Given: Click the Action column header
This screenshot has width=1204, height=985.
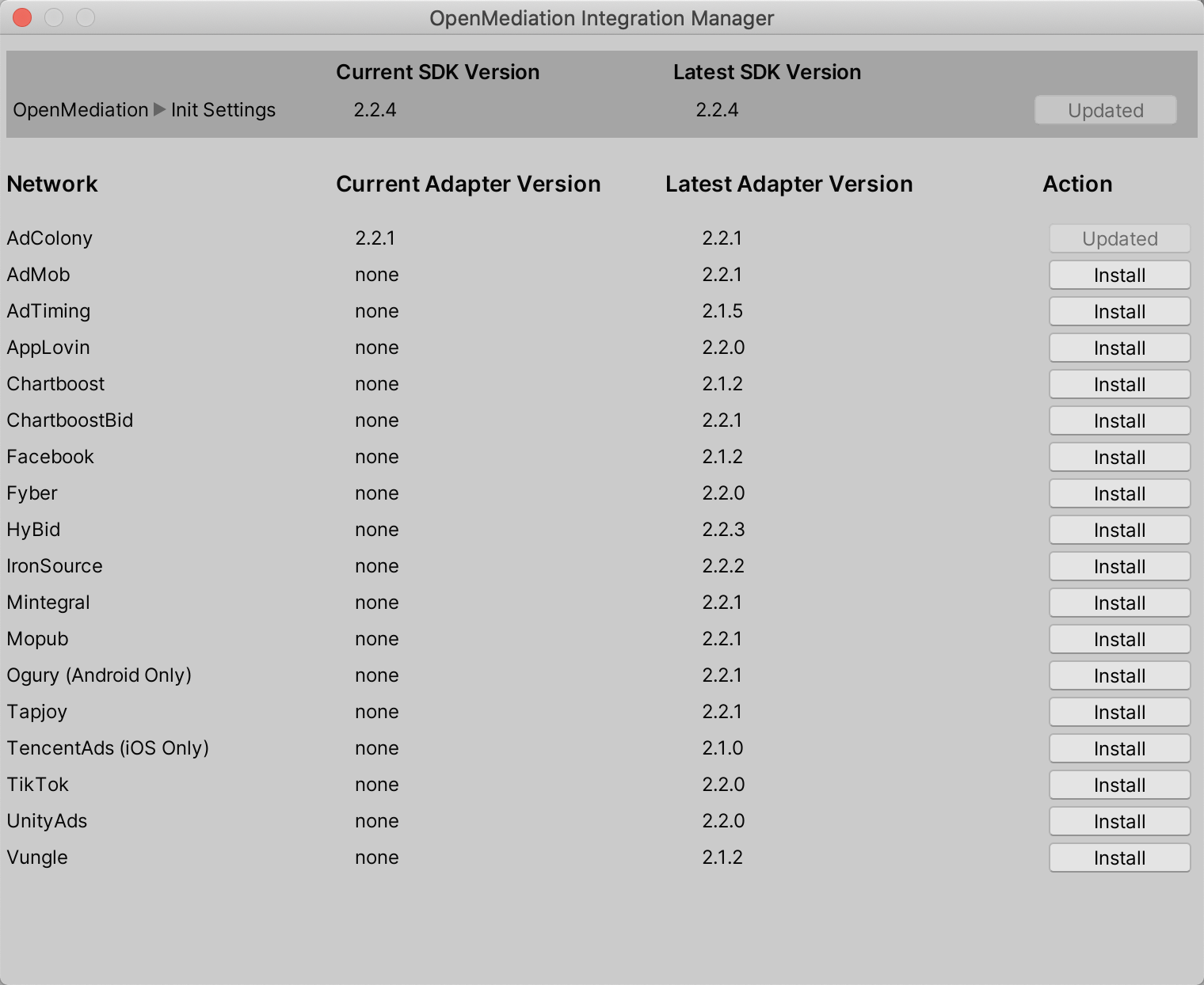Looking at the screenshot, I should pyautogui.click(x=1077, y=184).
